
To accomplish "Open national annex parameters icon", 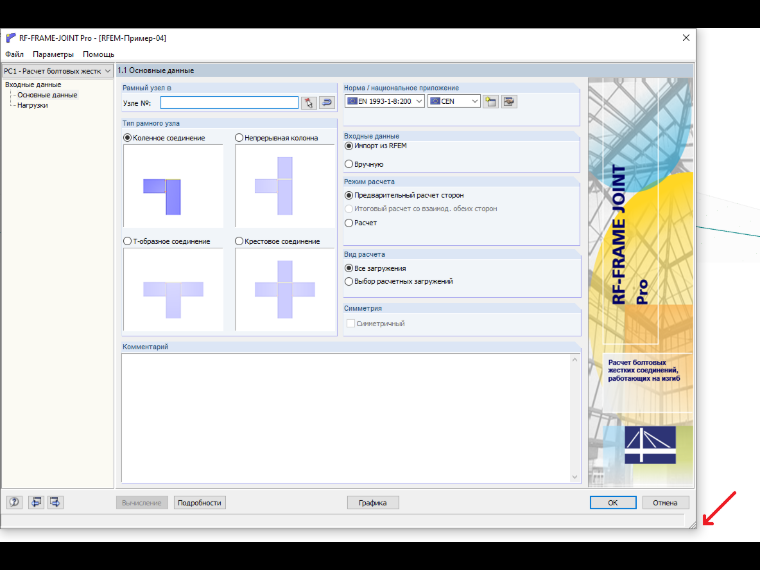I will coord(509,101).
